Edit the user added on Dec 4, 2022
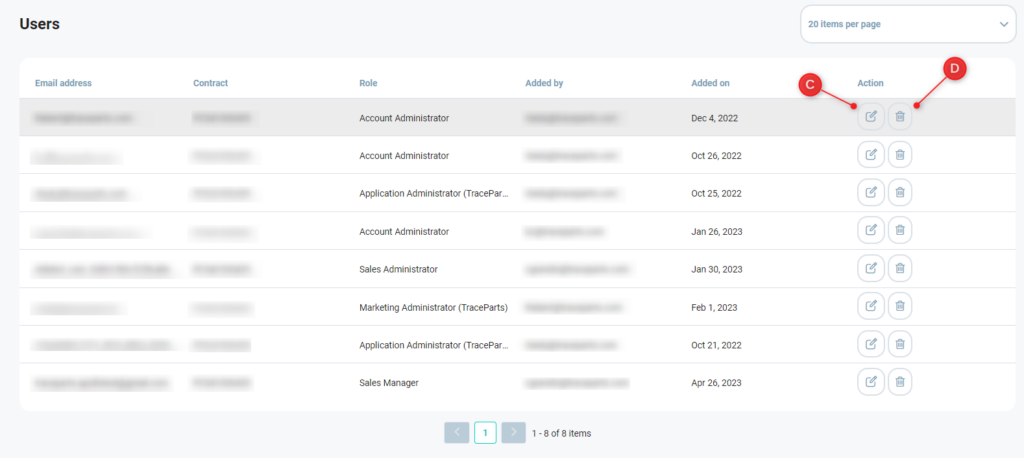Viewport: 1024px width, 458px height. pos(871,117)
